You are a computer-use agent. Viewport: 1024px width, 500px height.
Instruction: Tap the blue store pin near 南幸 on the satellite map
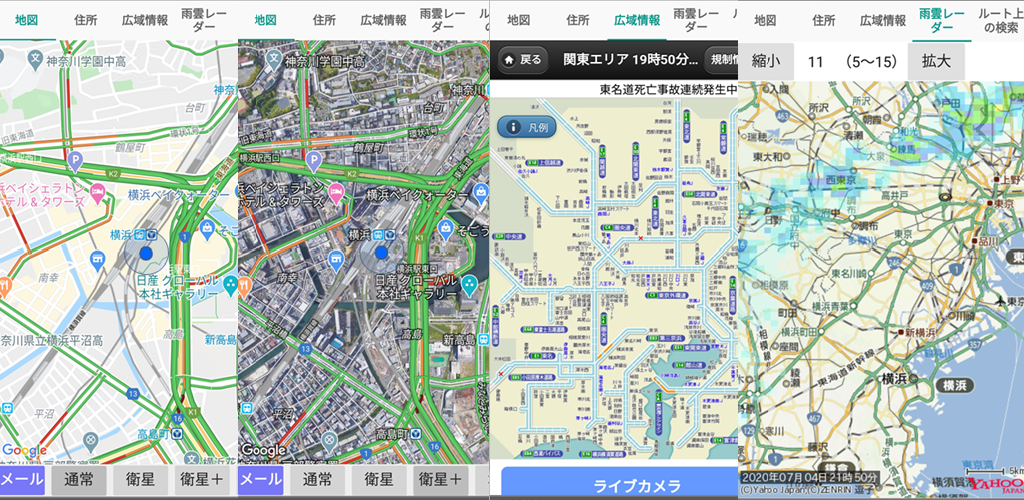[x=336, y=260]
